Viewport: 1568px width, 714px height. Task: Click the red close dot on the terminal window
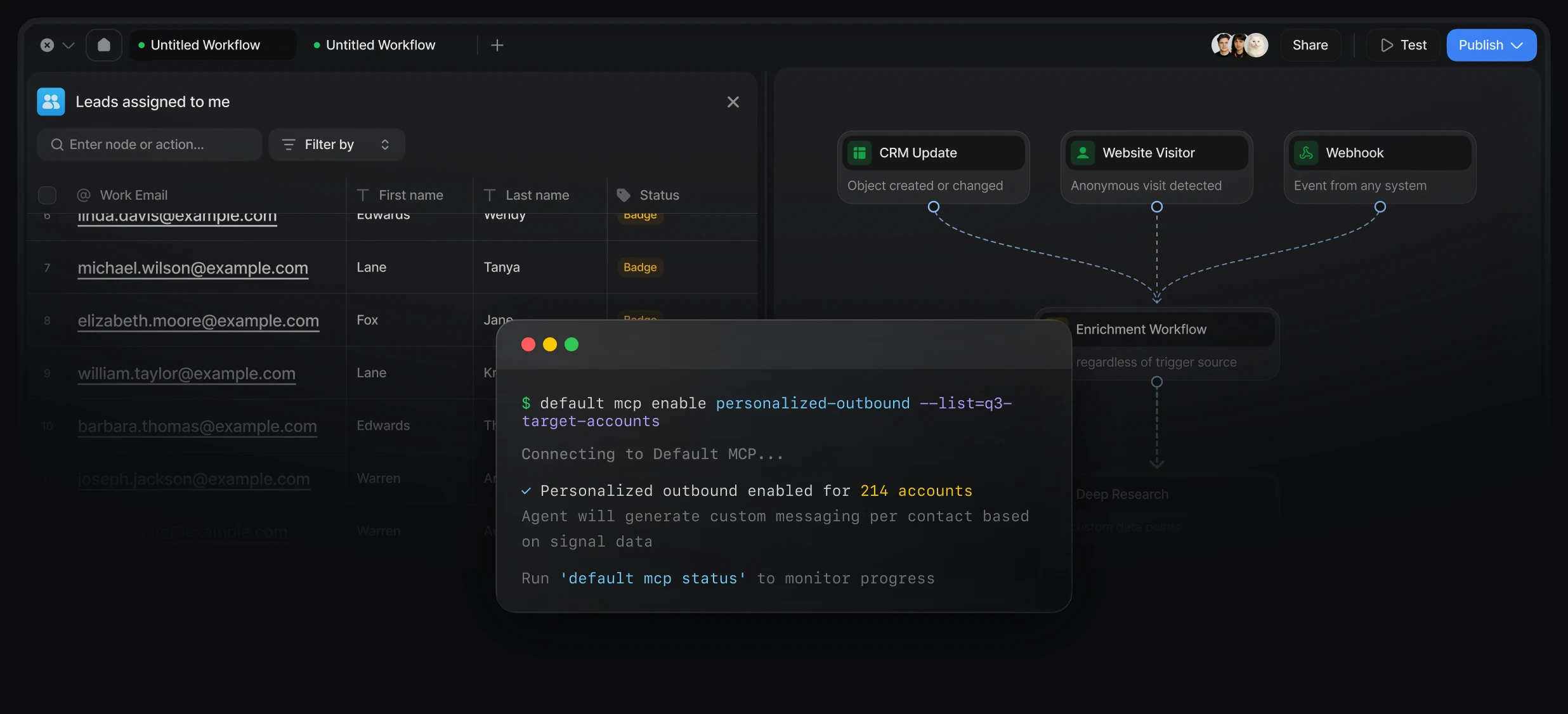tap(528, 344)
